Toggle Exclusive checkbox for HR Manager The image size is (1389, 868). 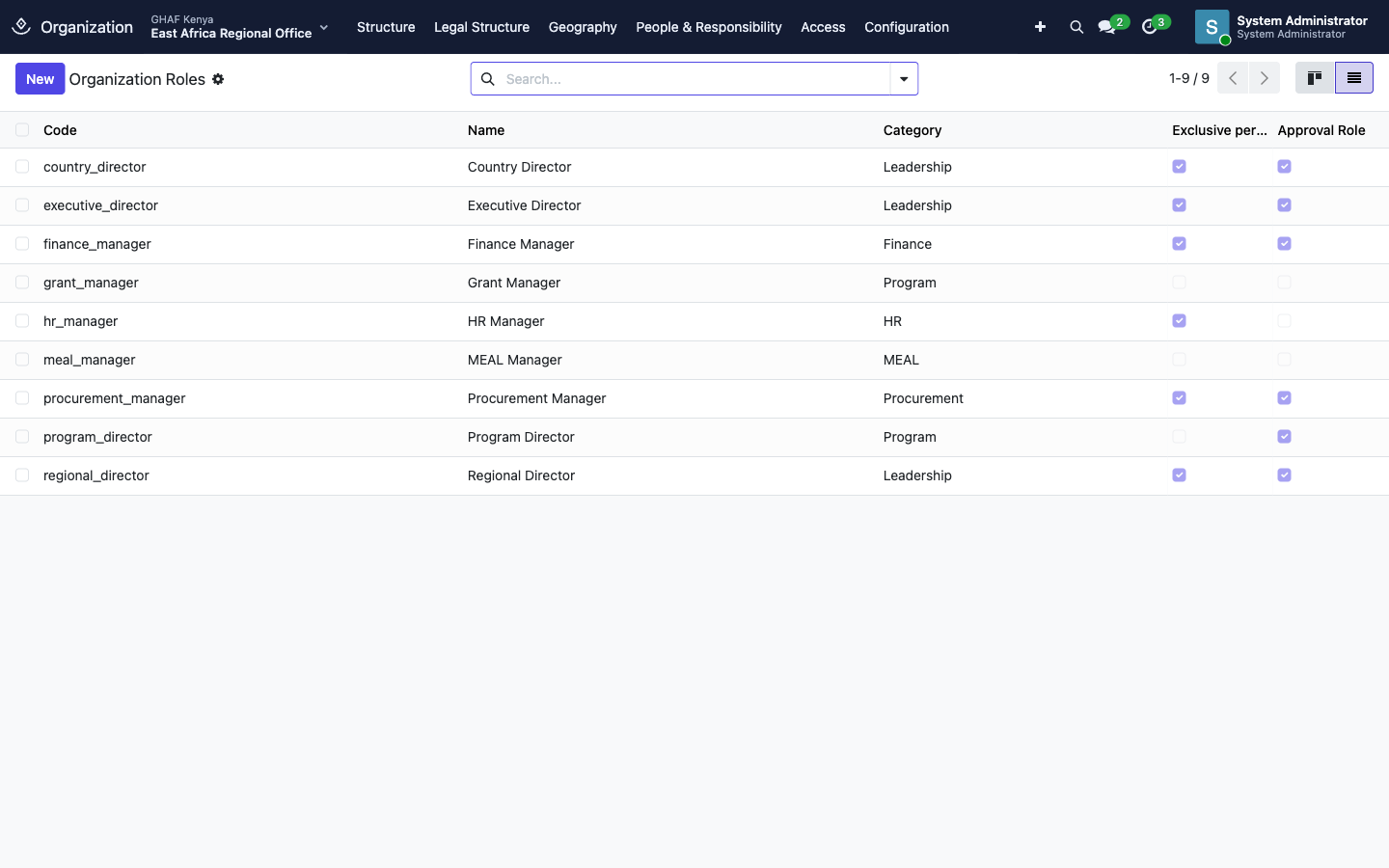coord(1179,321)
